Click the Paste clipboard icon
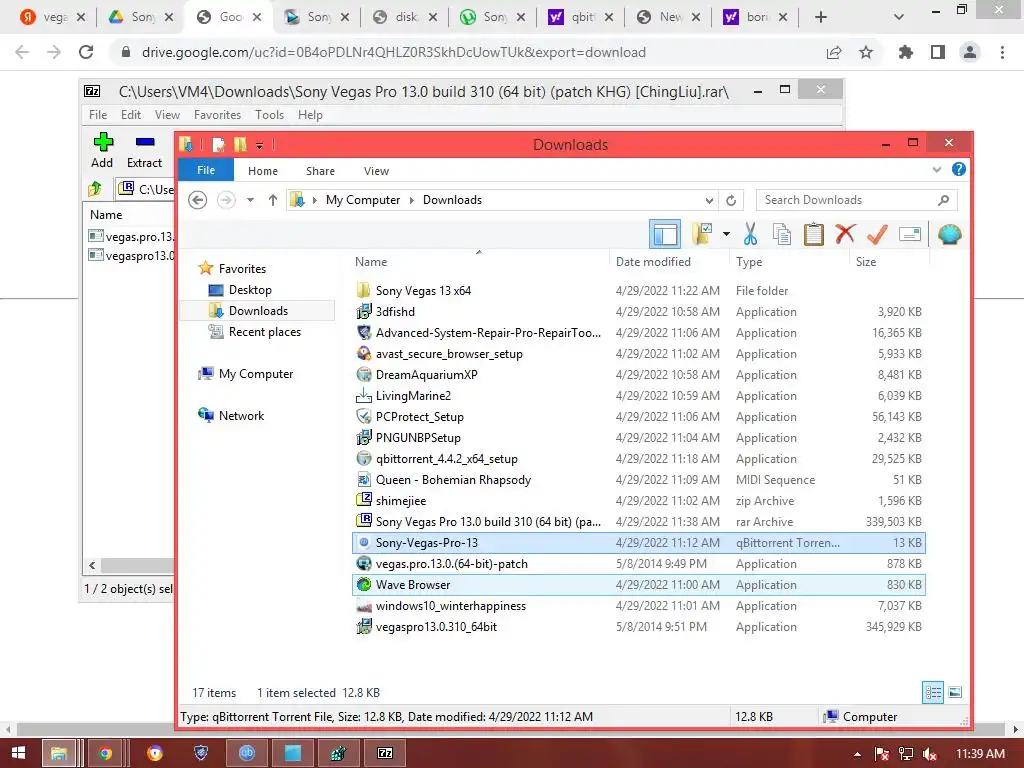The image size is (1024, 768). click(x=813, y=234)
